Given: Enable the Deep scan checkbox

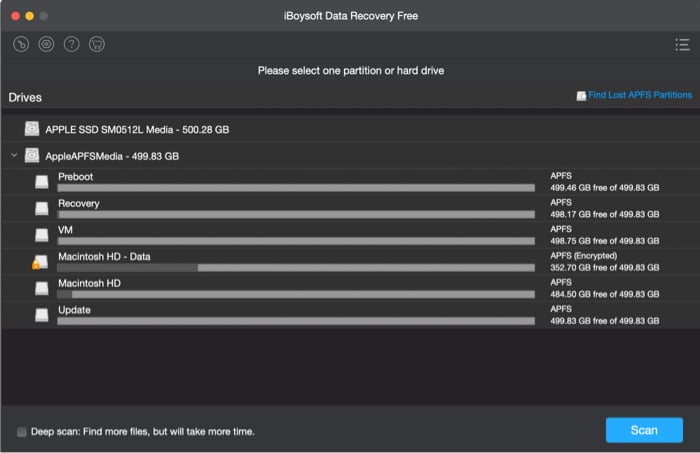Looking at the screenshot, I should tap(21, 432).
